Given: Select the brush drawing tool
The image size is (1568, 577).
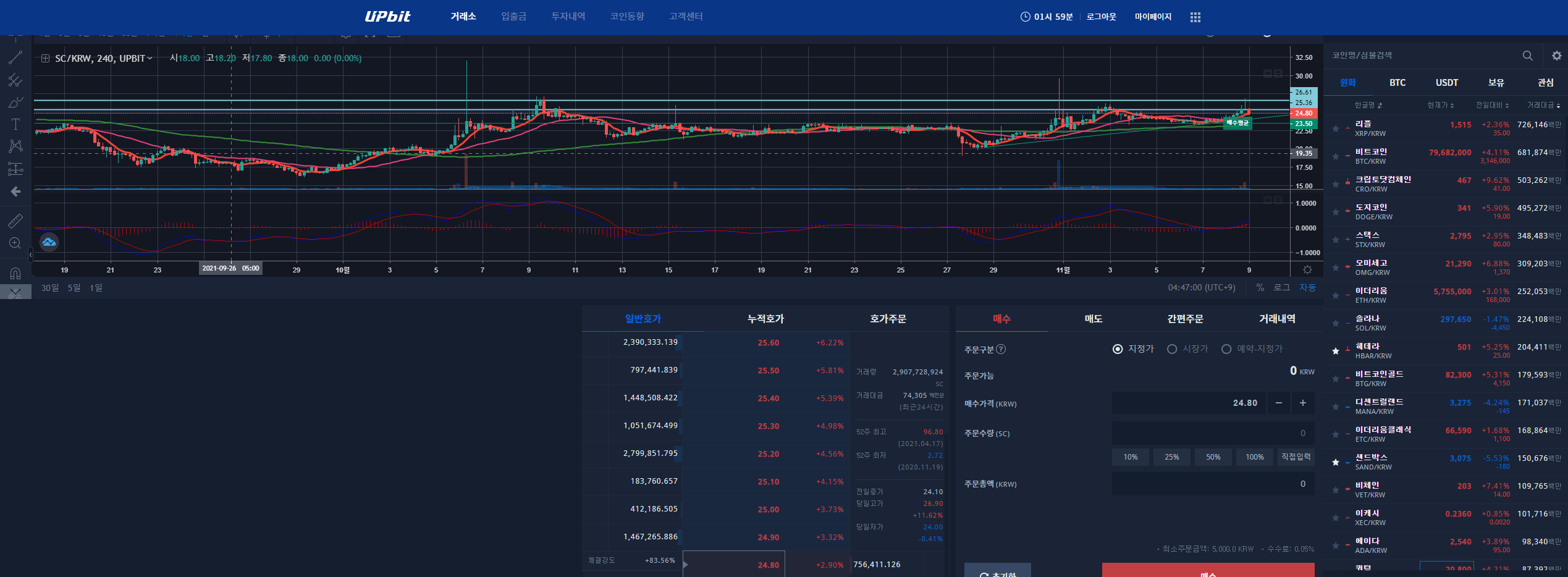Looking at the screenshot, I should pos(15,103).
